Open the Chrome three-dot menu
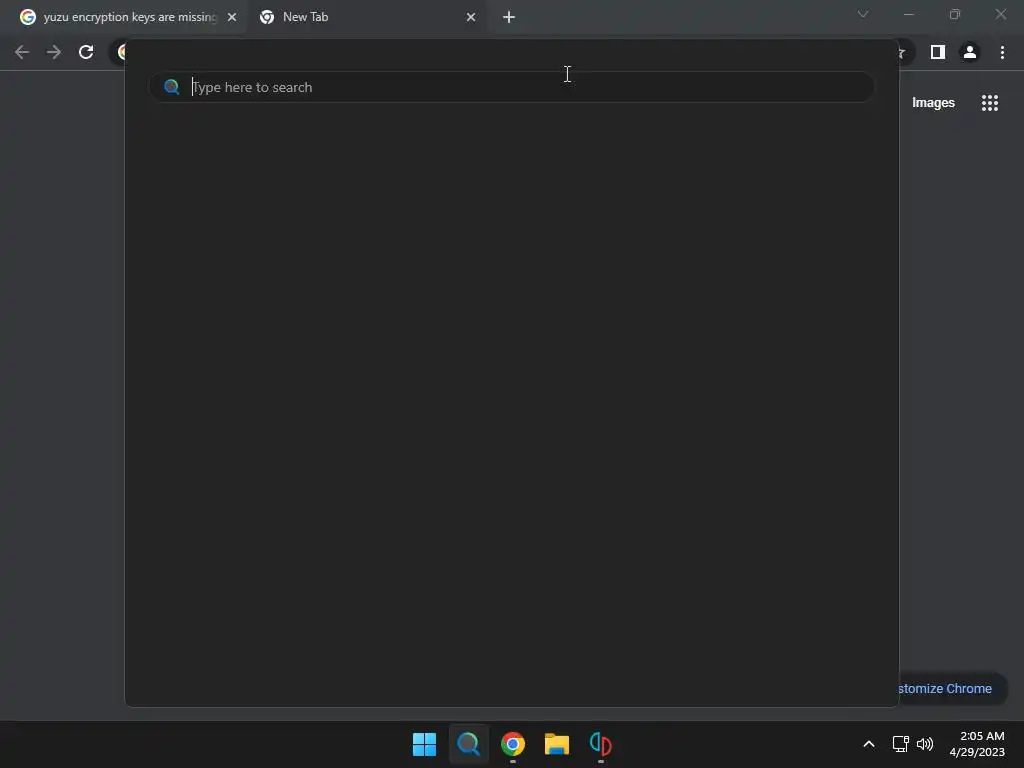The width and height of the screenshot is (1024, 768). 1002,52
